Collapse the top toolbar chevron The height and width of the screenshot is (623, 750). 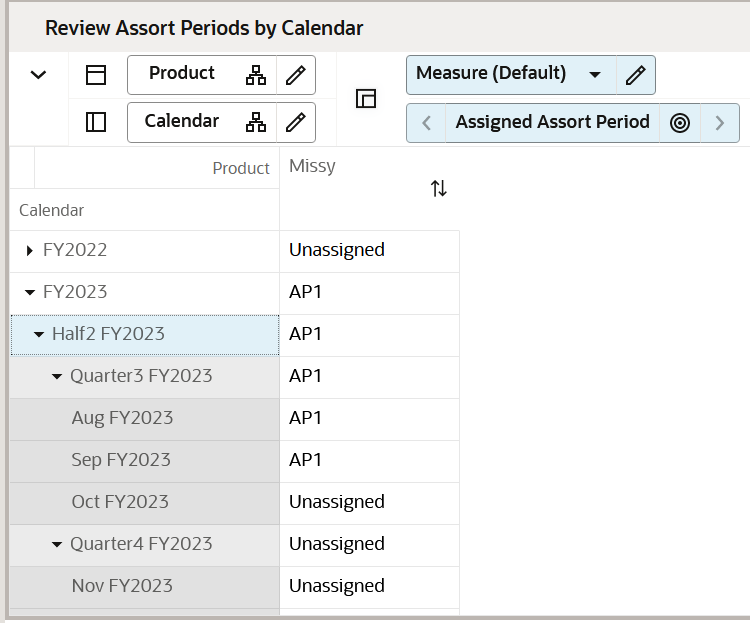point(38,75)
